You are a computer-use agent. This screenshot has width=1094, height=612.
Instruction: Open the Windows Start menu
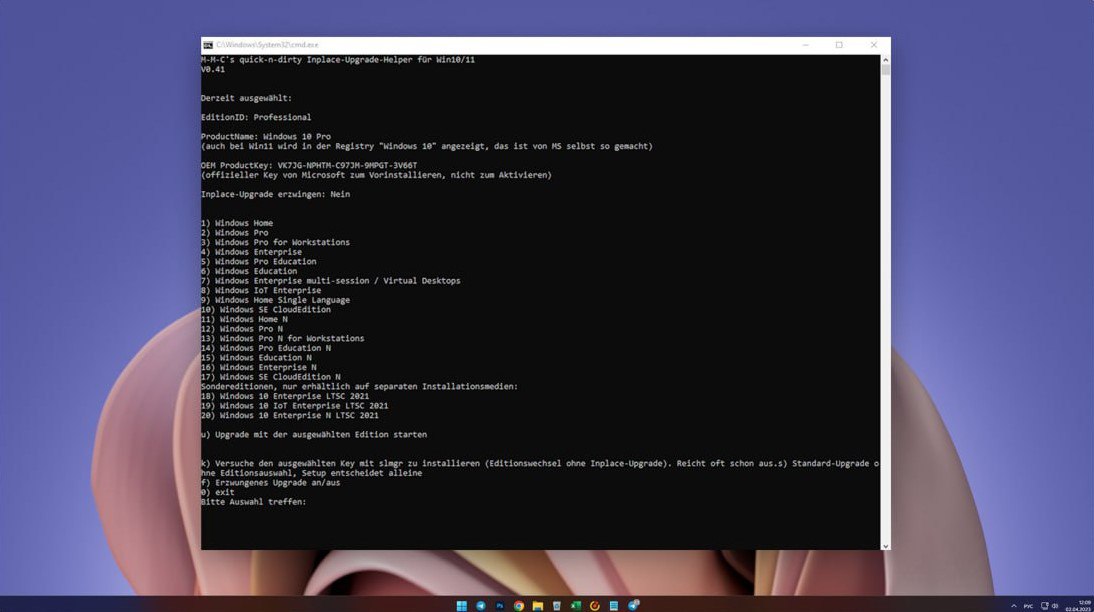[461, 606]
